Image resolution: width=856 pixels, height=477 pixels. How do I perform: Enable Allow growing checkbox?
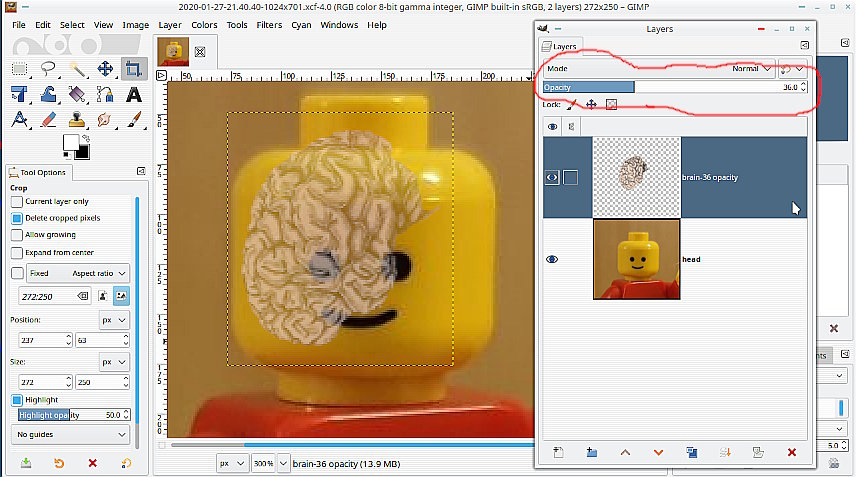pyautogui.click(x=17, y=235)
